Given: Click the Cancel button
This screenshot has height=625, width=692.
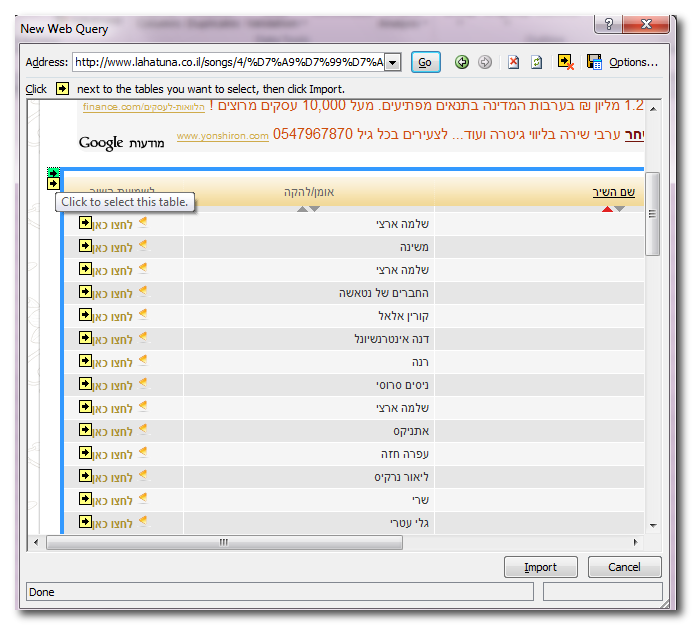Looking at the screenshot, I should coord(624,567).
